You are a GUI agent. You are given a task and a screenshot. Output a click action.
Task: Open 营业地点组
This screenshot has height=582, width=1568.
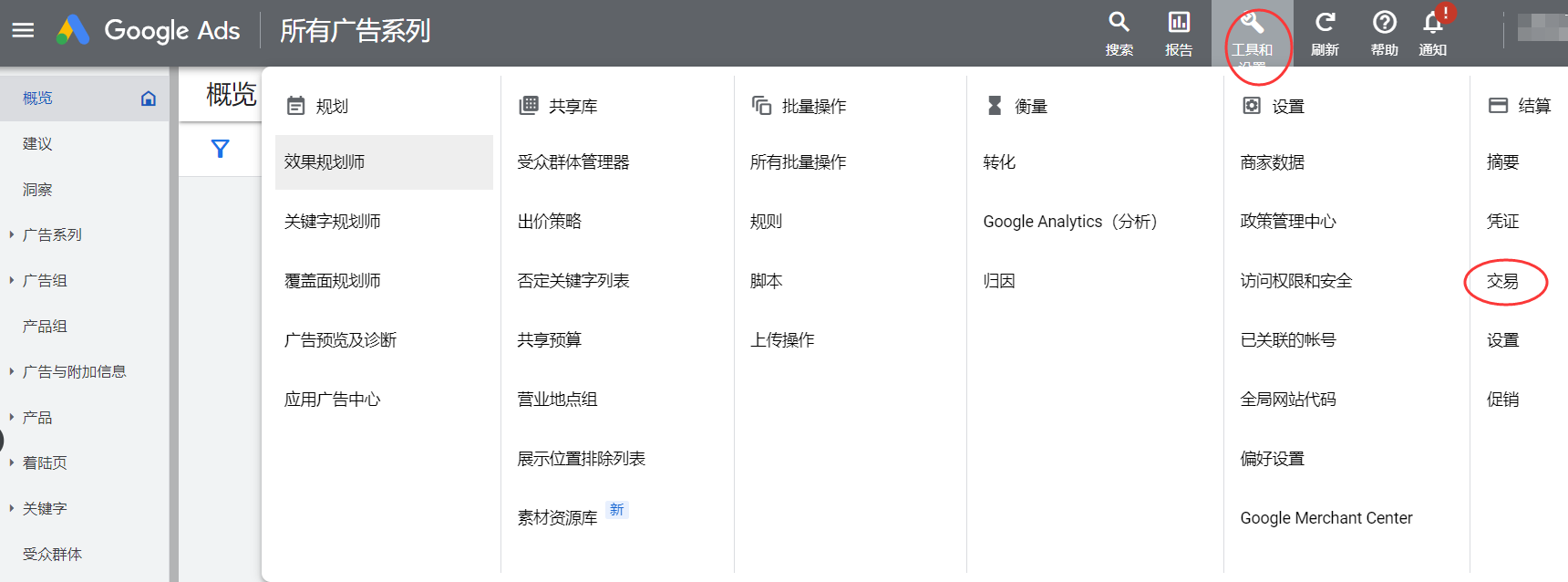click(x=558, y=400)
